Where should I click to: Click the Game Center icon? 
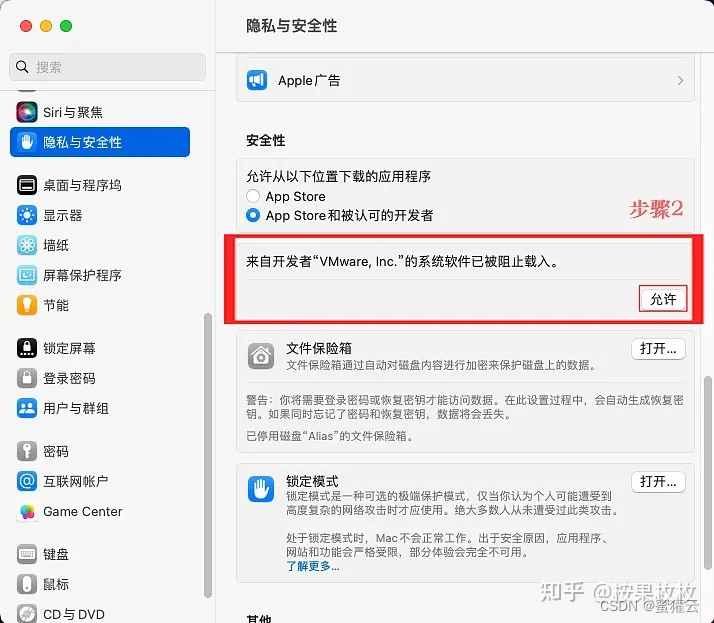(x=26, y=511)
